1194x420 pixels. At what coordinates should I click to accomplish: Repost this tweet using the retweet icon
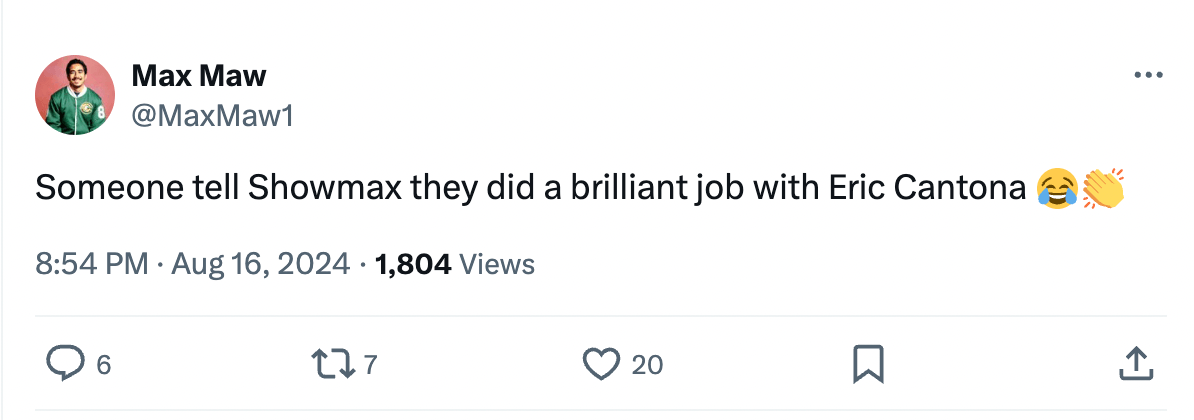tap(331, 364)
